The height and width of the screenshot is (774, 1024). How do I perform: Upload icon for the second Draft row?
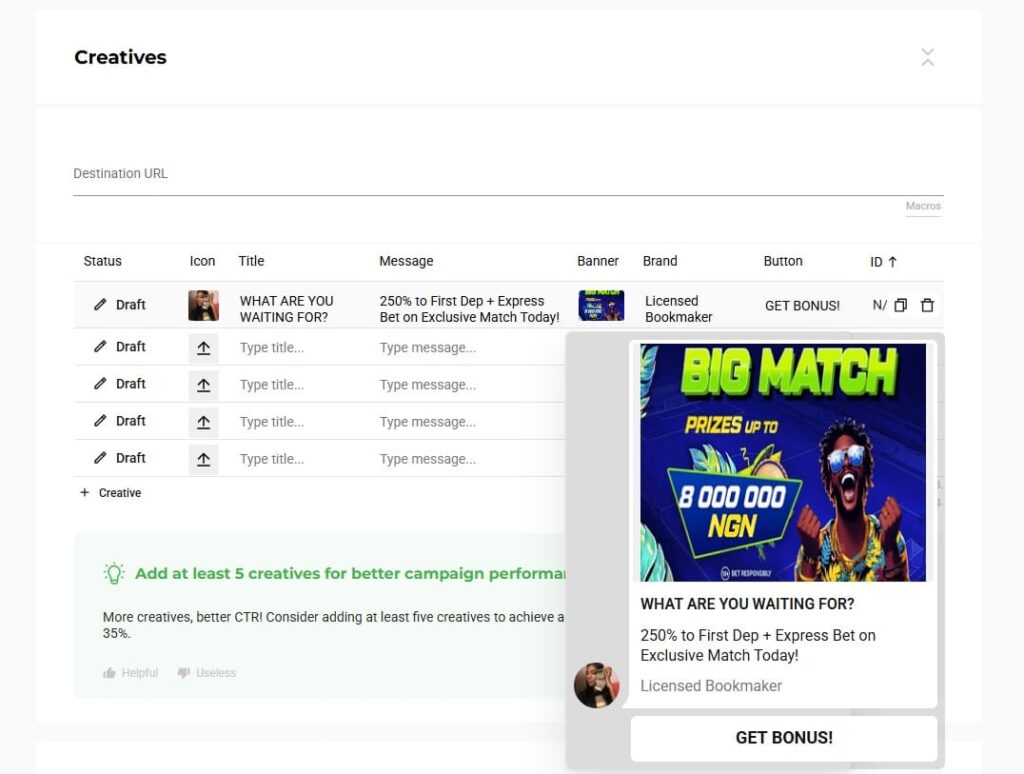coord(204,347)
